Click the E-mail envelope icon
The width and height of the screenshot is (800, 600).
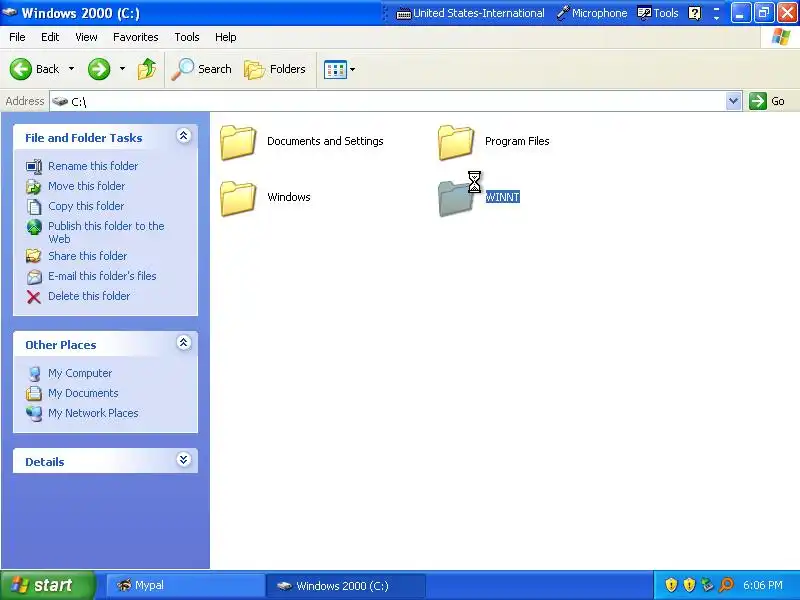[34, 277]
